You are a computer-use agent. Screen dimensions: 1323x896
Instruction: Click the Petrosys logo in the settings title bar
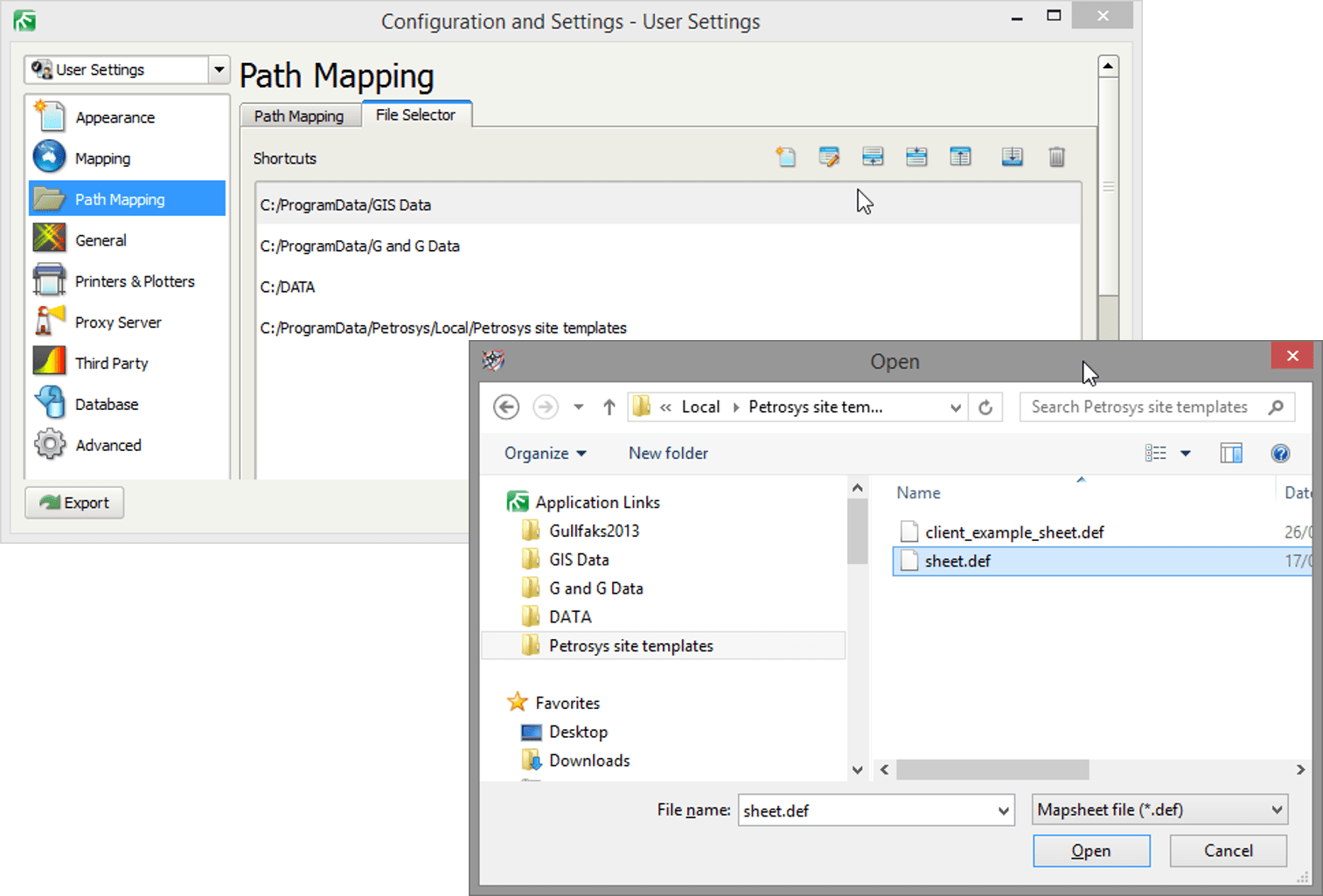point(24,21)
